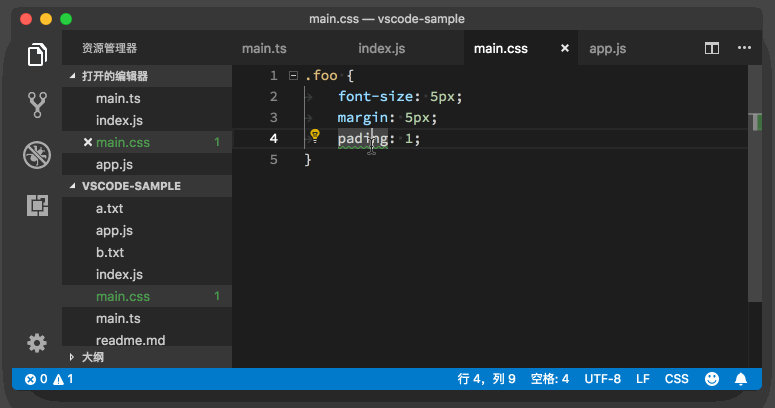The width and height of the screenshot is (775, 408).
Task: Switch to the index.js editor tab
Action: click(x=381, y=48)
